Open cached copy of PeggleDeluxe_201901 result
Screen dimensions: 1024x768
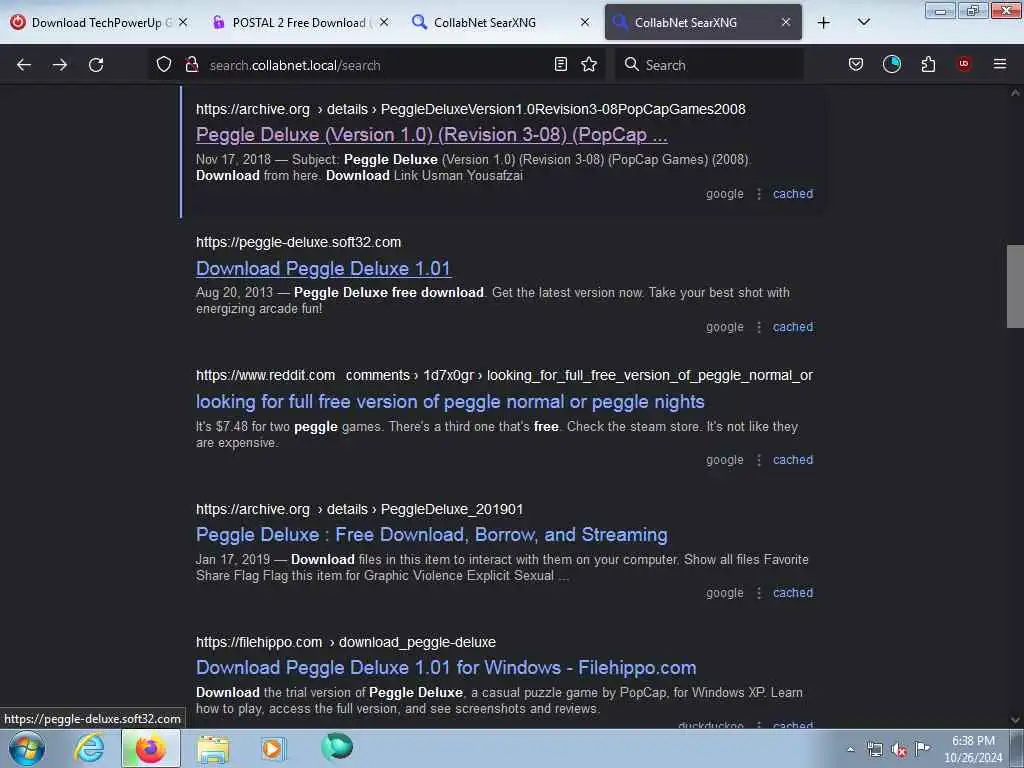point(793,593)
